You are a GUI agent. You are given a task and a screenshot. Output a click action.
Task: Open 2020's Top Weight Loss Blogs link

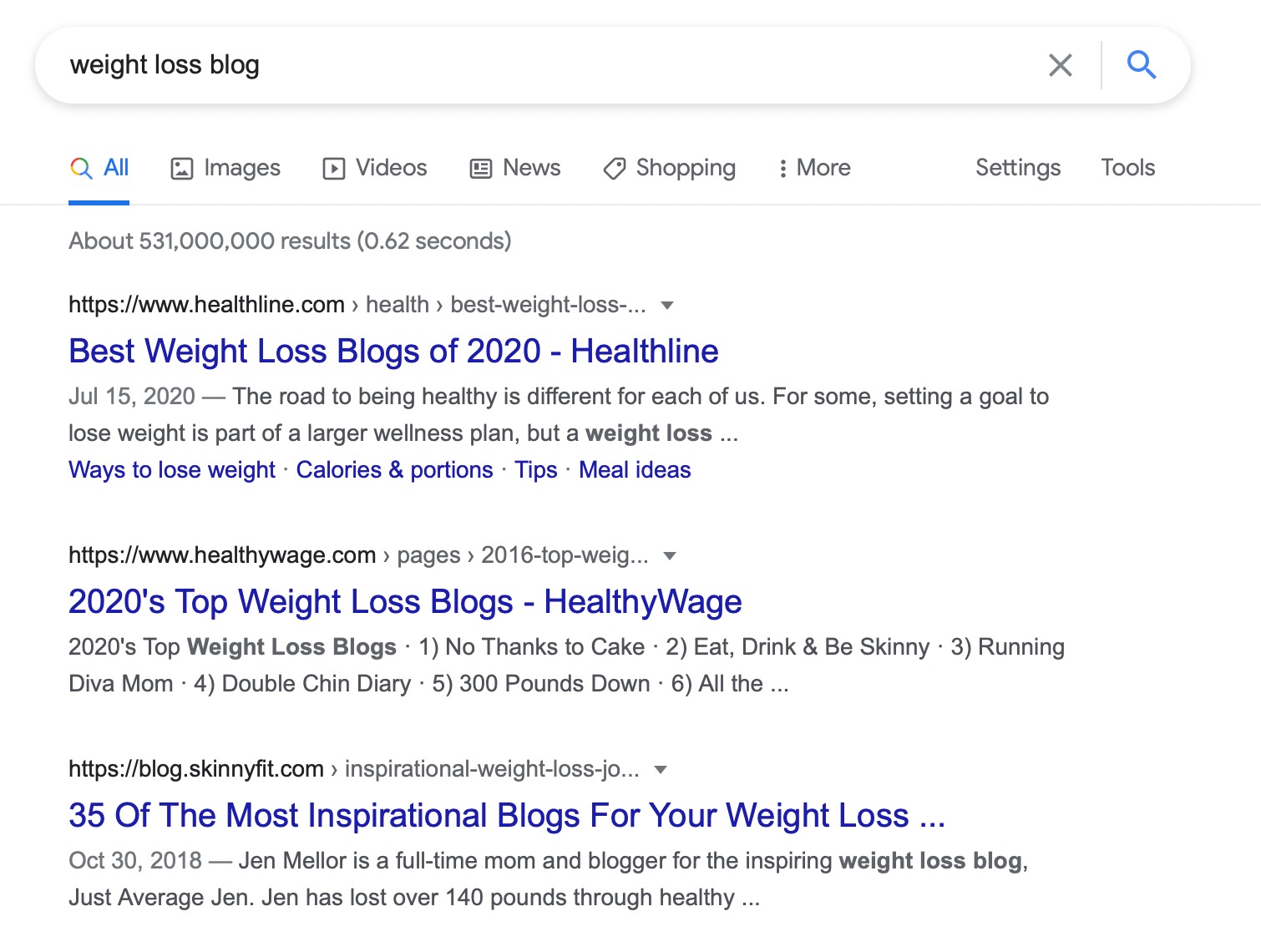[405, 602]
